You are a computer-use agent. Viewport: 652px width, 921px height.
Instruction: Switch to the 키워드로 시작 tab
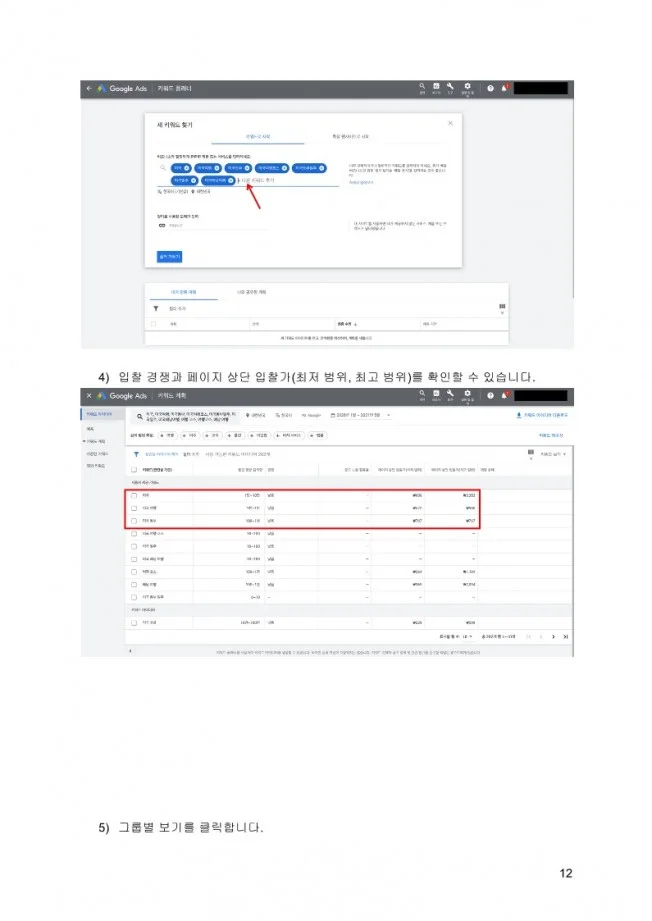(x=258, y=136)
